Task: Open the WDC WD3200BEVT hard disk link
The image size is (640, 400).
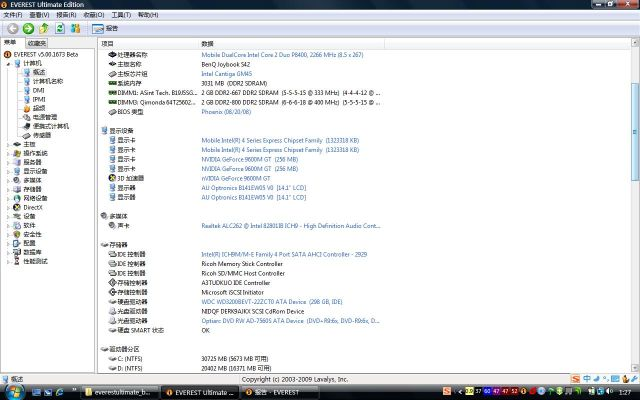Action: [x=272, y=302]
